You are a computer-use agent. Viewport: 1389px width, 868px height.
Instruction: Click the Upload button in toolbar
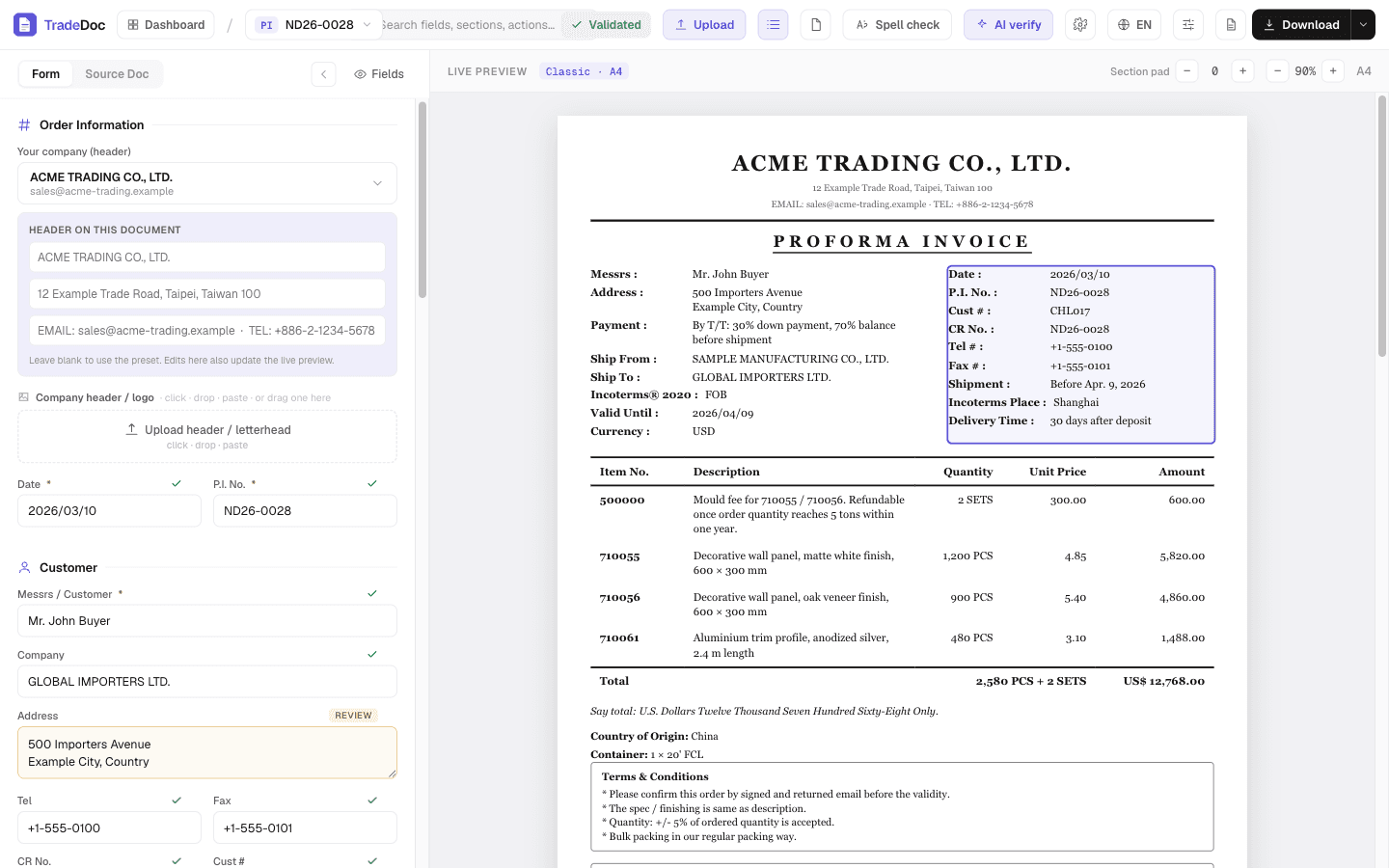pos(704,25)
